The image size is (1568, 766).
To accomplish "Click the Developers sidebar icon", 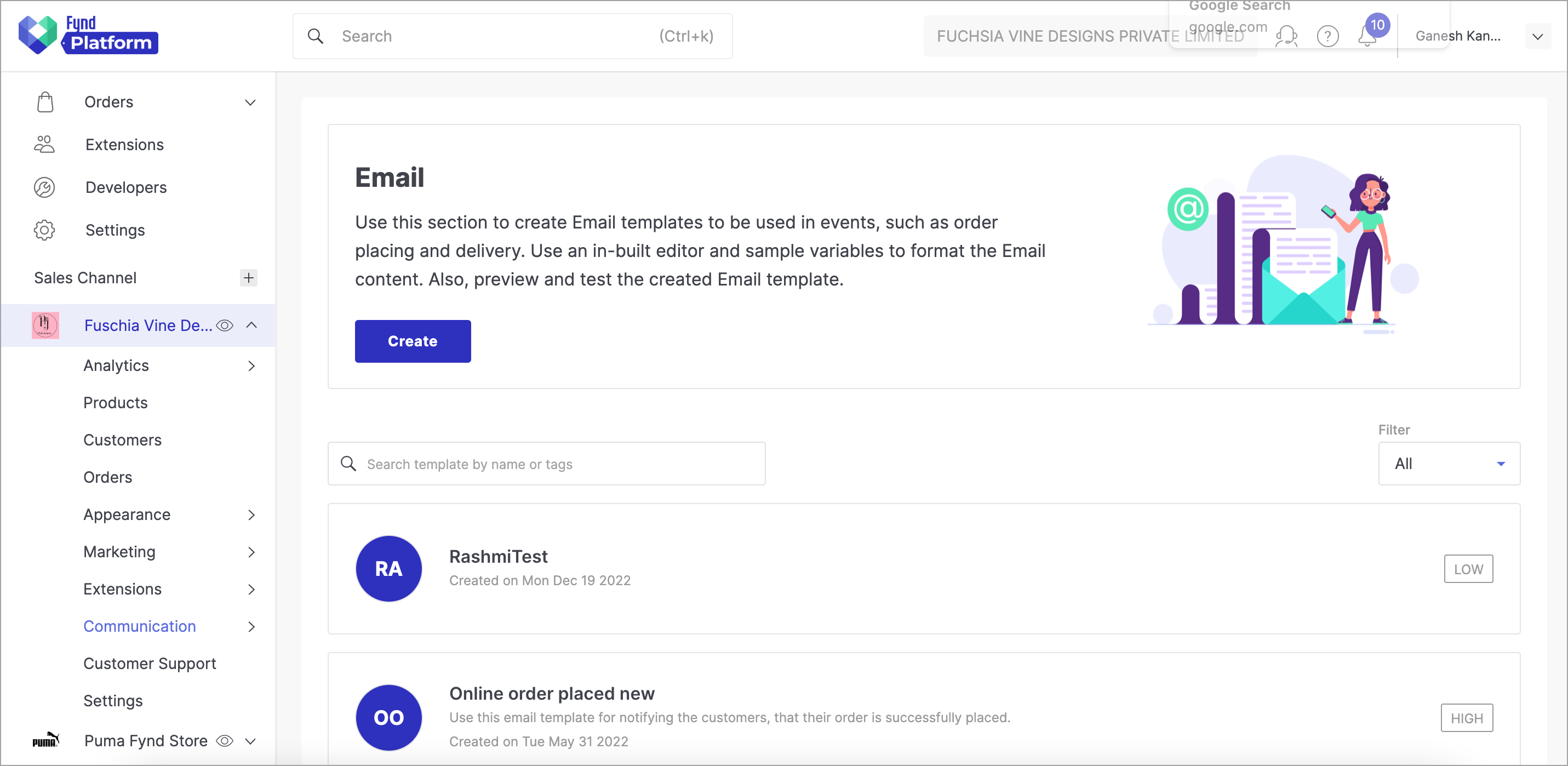I will 44,187.
